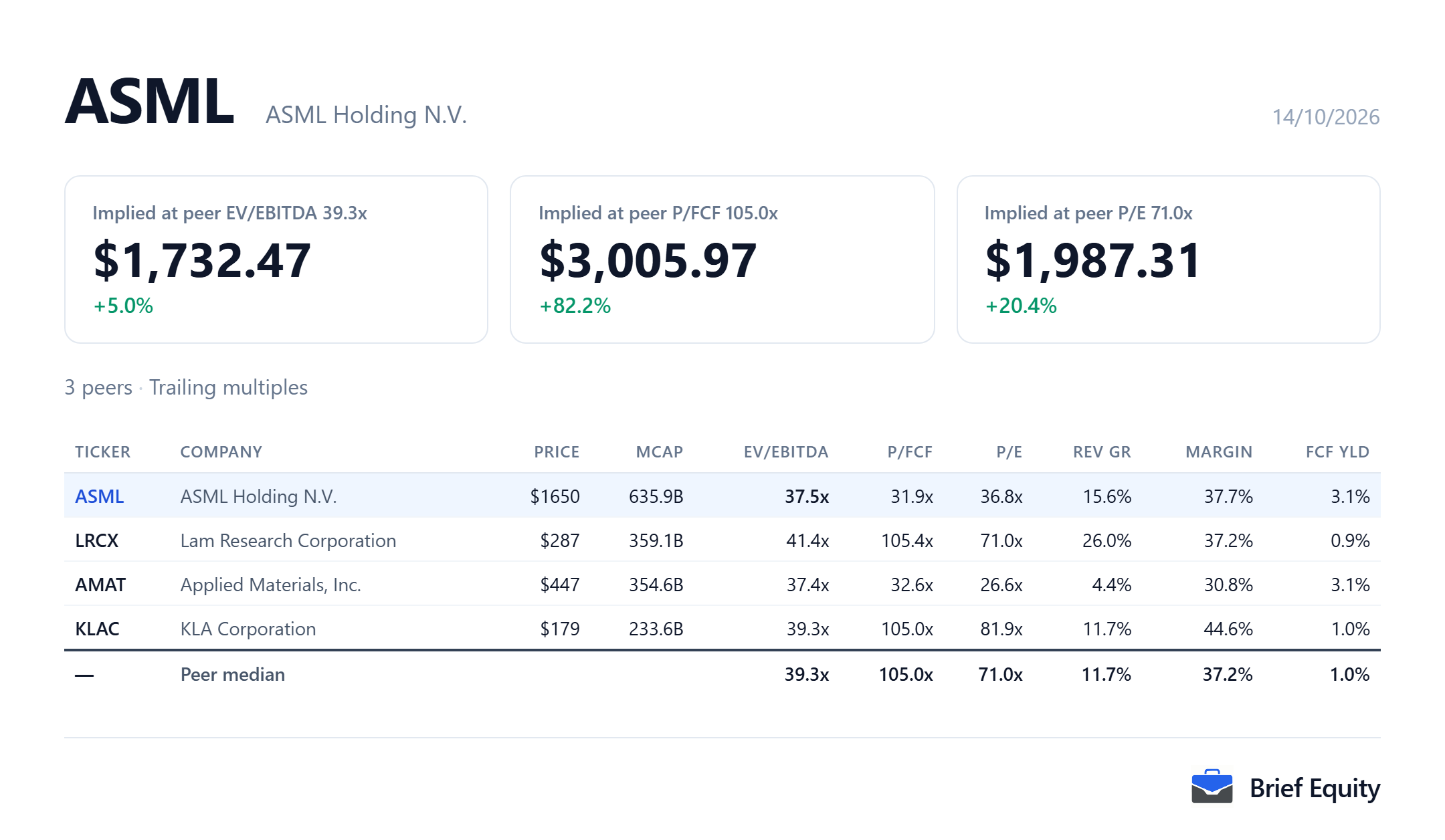Click the +82.2% upside value

tap(575, 306)
